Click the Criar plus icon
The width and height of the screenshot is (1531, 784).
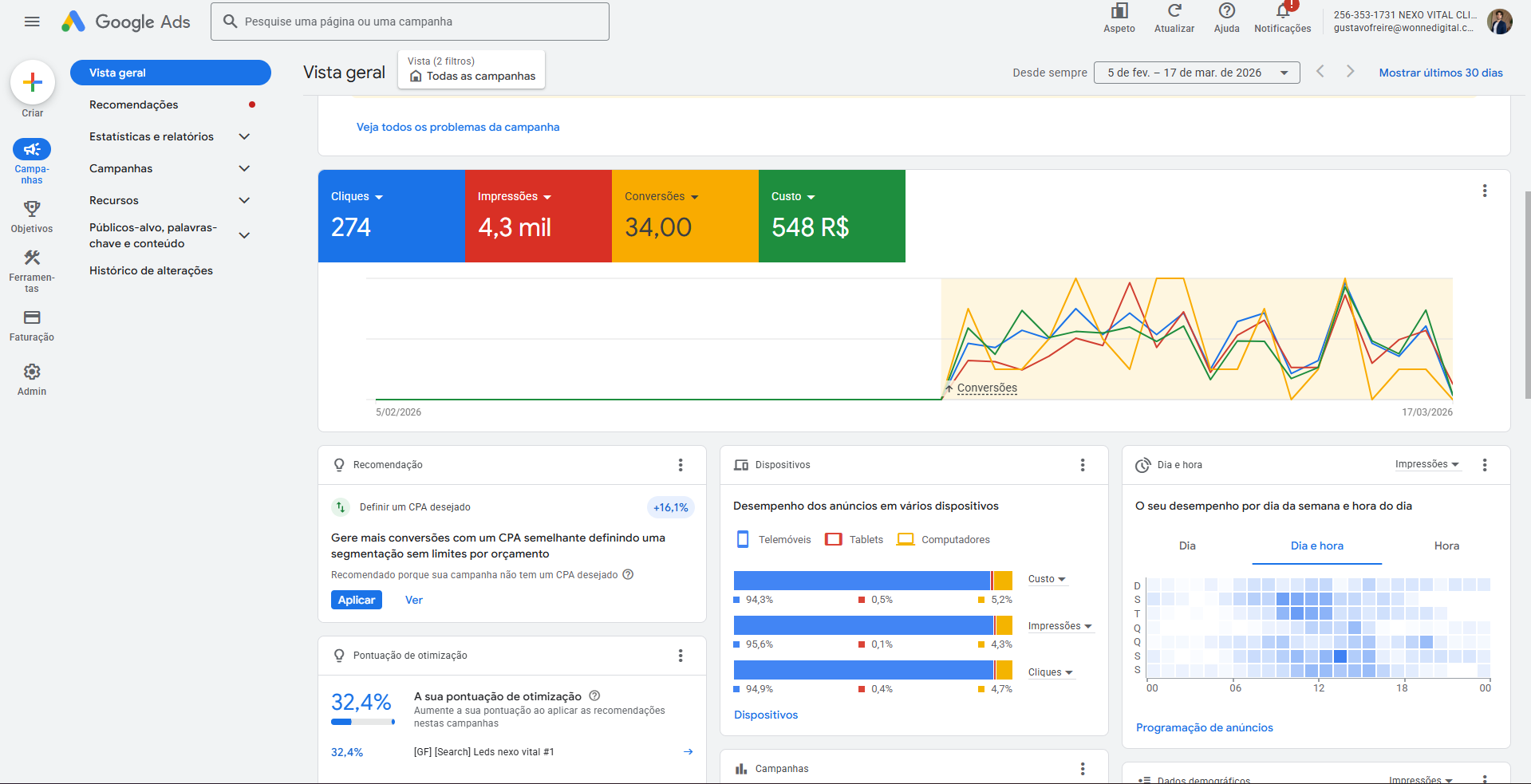(32, 82)
